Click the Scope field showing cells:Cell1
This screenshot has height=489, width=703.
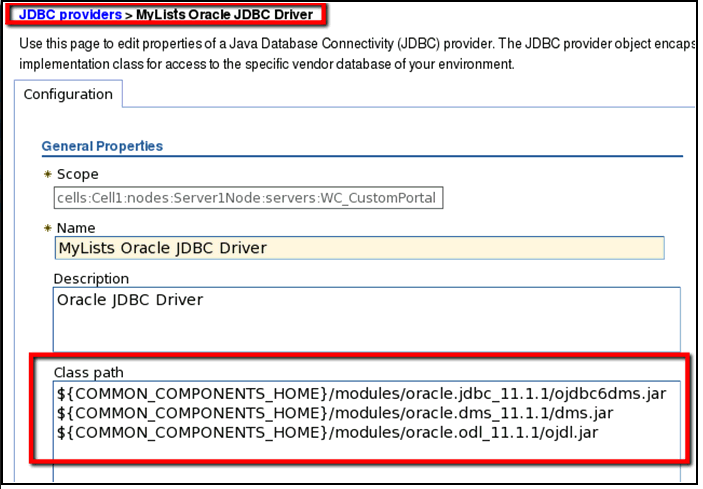[248, 198]
